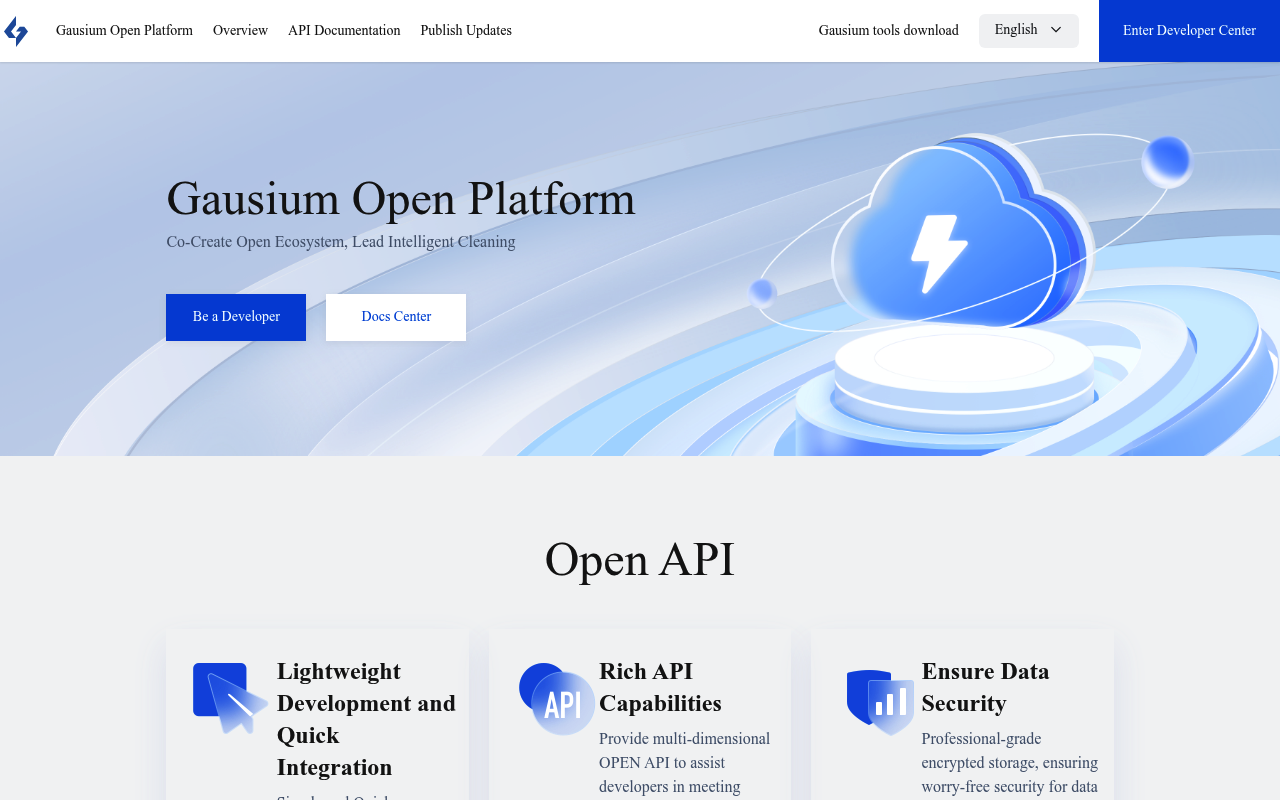Screen dimensions: 1280x800
Task: Click the Lightweight Development cursor icon
Action: (x=230, y=698)
